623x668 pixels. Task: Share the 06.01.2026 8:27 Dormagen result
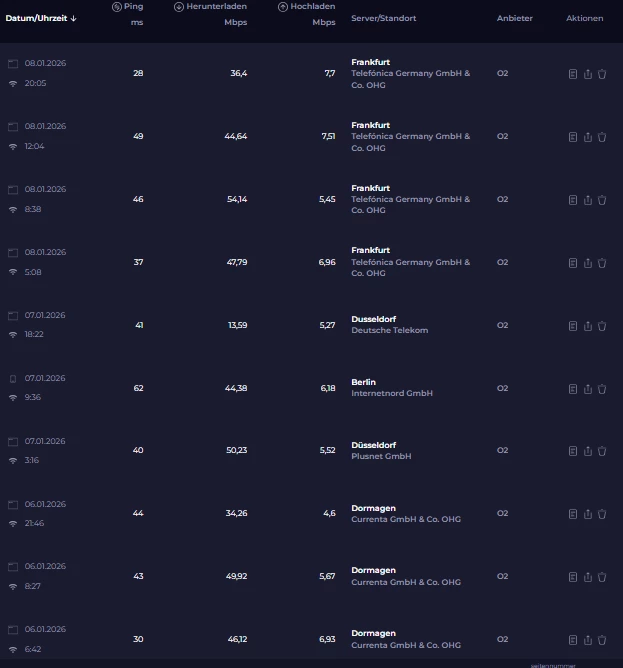click(588, 577)
